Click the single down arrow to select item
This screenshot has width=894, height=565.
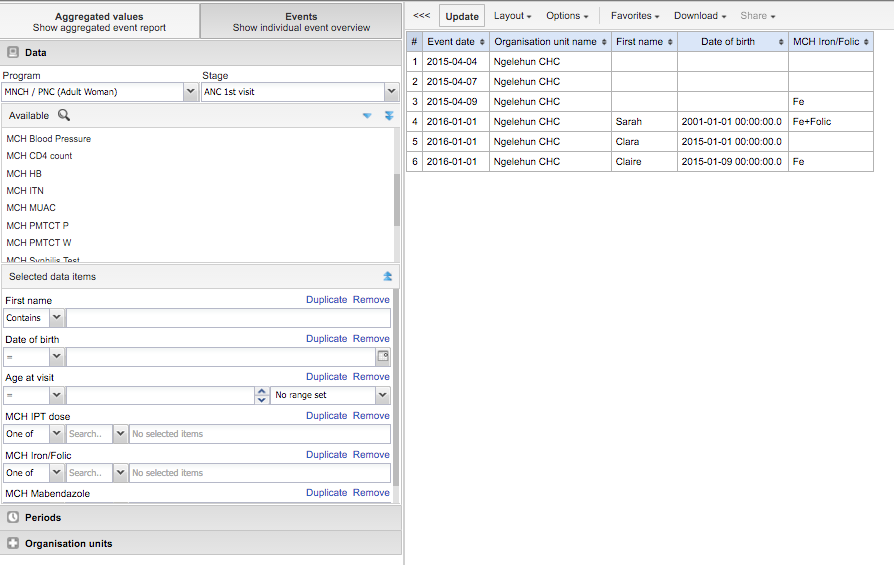[367, 116]
